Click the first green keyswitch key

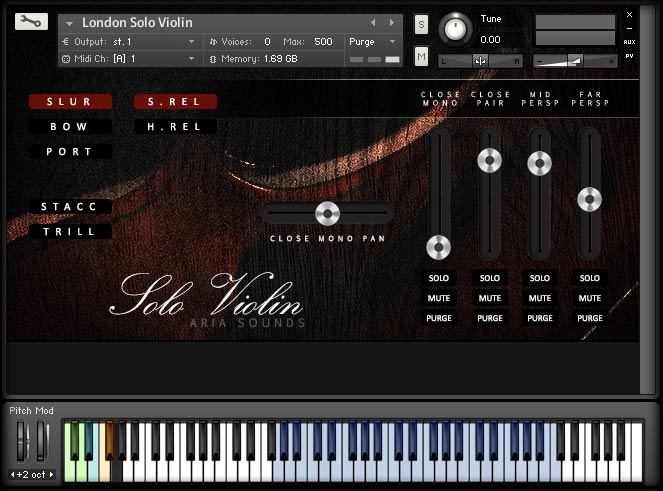click(x=69, y=472)
